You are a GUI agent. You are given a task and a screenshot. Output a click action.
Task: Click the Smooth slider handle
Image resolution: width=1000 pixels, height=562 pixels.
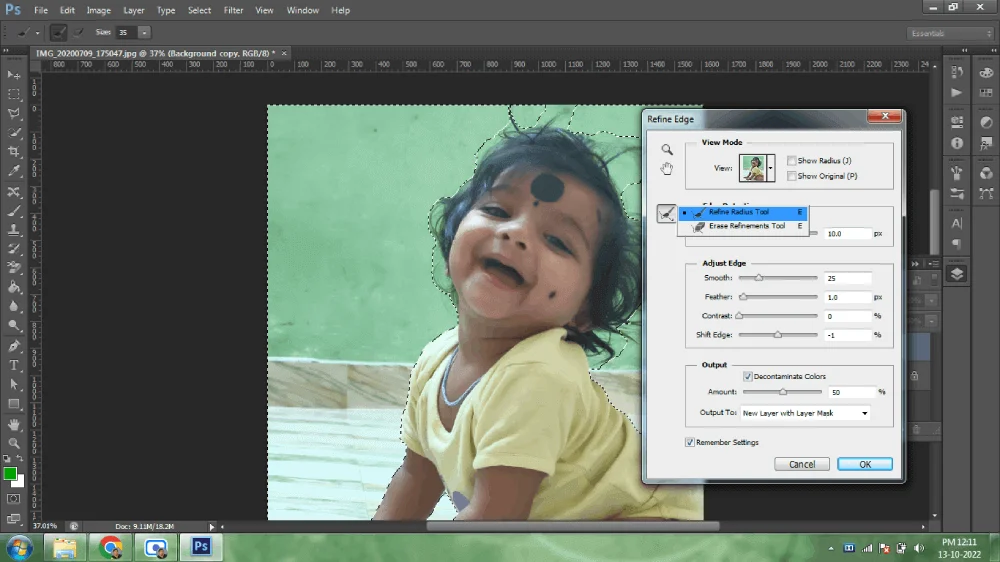click(759, 278)
